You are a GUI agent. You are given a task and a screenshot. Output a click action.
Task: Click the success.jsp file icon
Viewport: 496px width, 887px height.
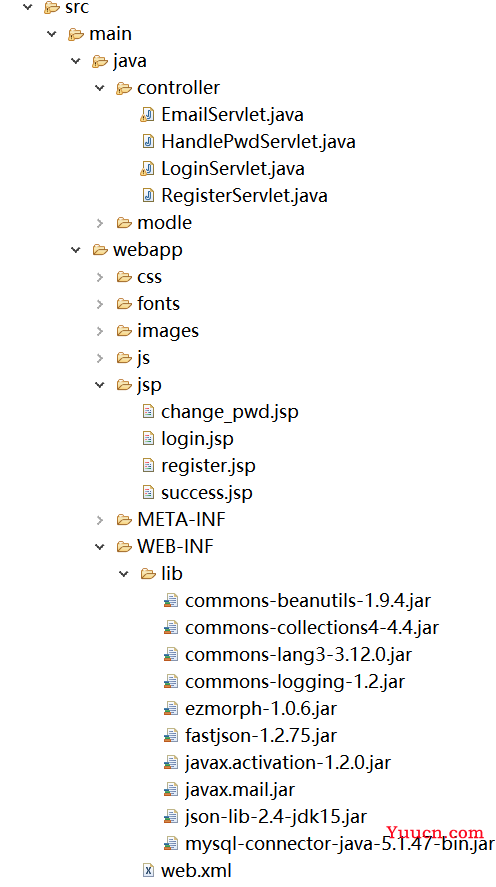point(148,493)
